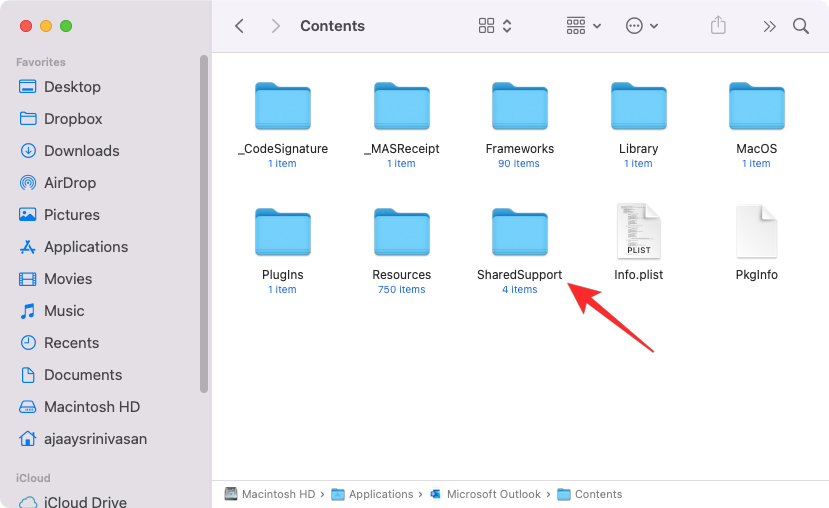Open the SharedSupport folder
Viewport: 829px width, 508px height.
[x=519, y=233]
